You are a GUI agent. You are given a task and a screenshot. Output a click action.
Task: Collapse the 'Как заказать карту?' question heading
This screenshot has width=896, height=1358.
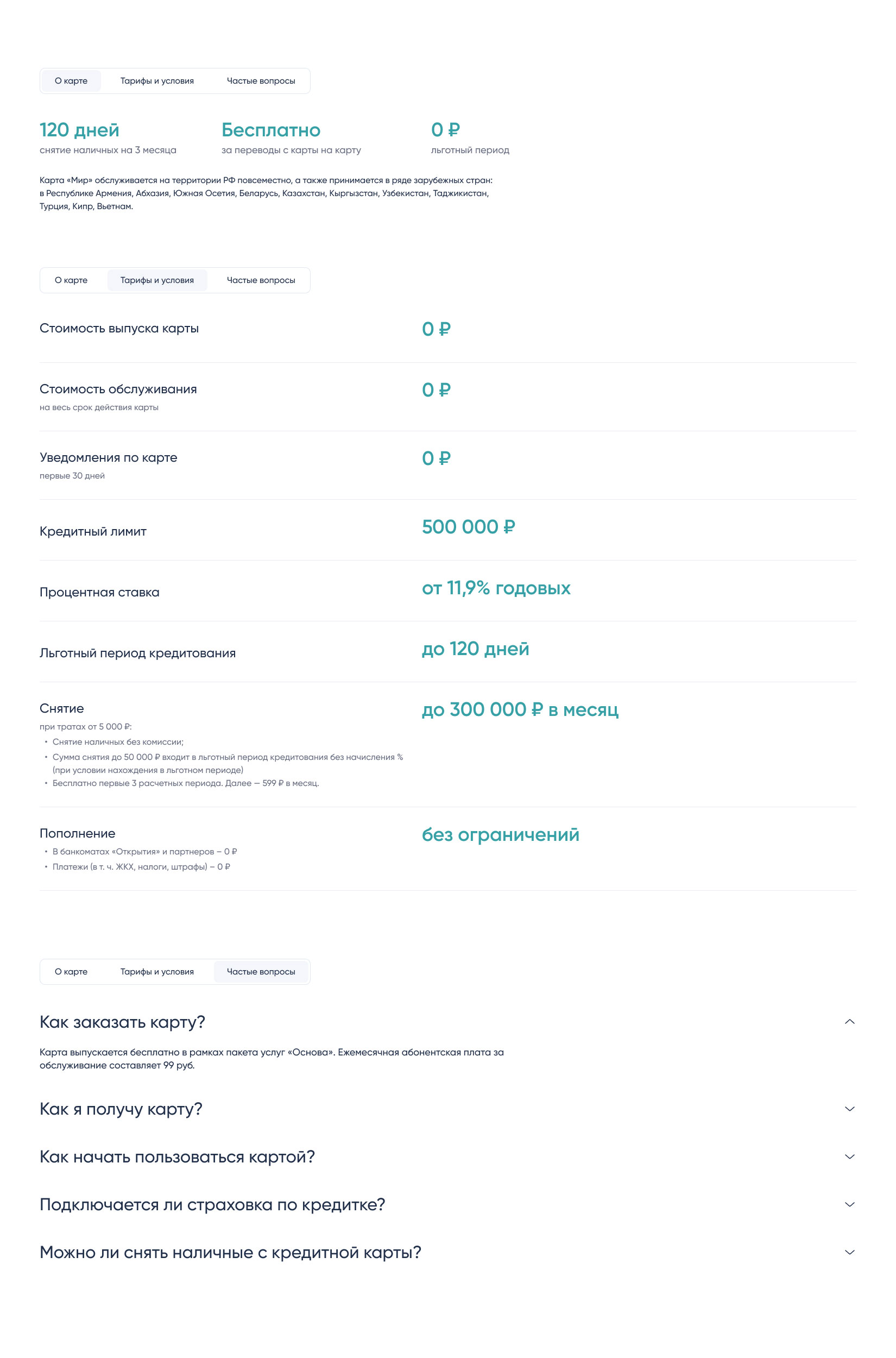122,1022
